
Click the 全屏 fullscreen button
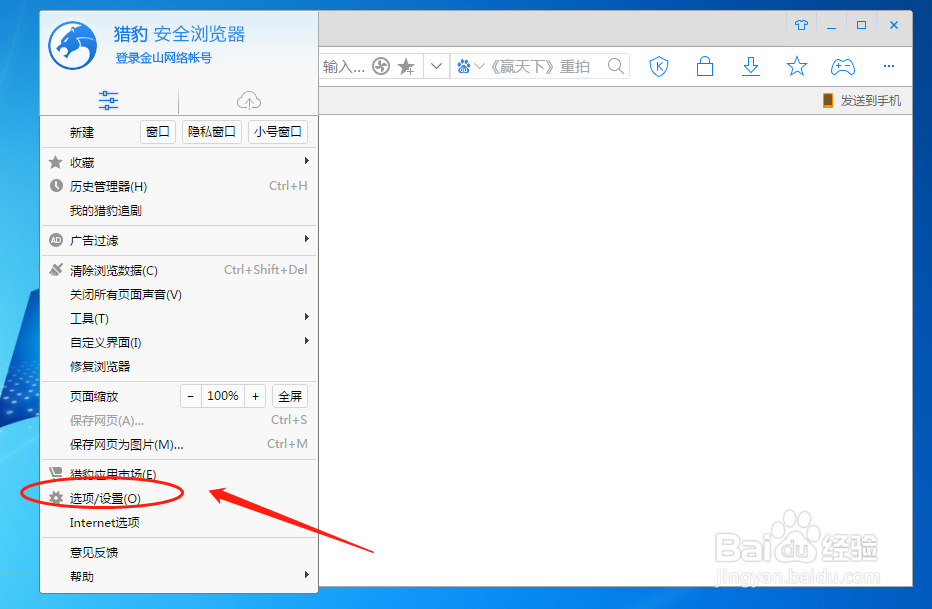point(290,396)
